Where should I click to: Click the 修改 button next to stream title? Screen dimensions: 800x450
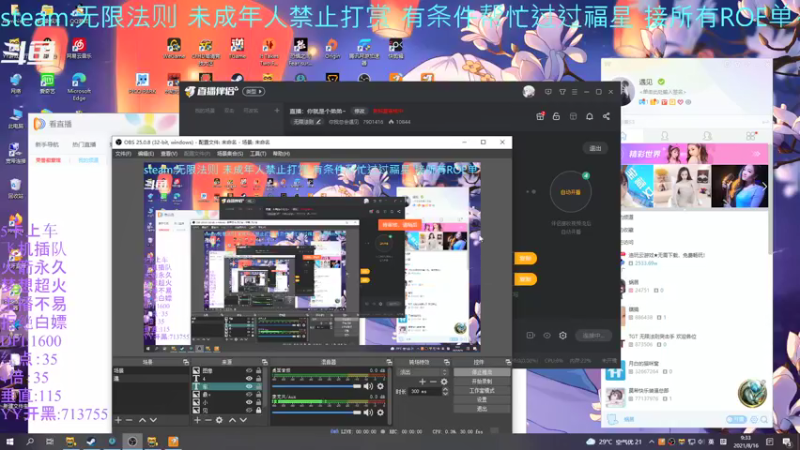360,111
